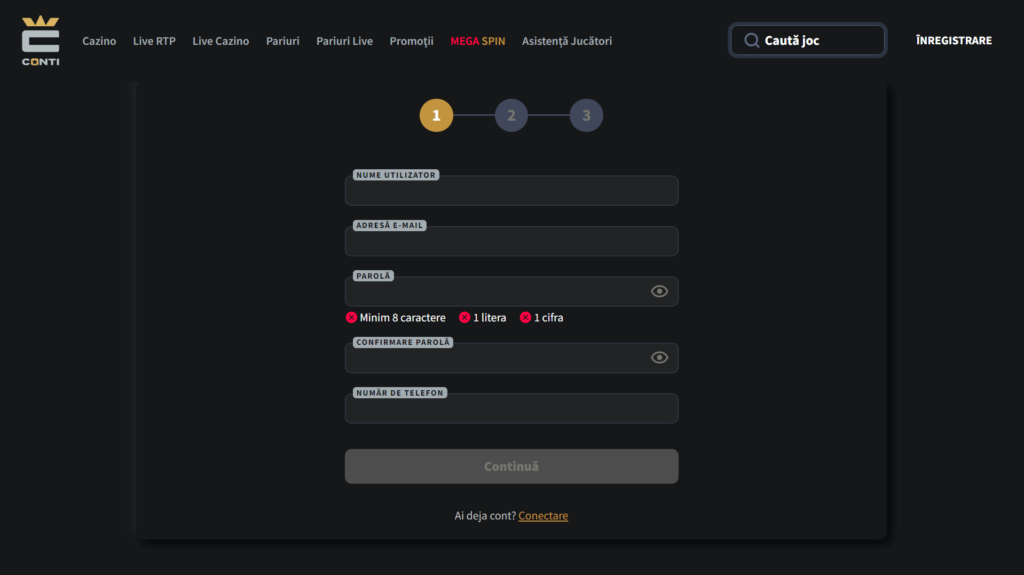Click step 1 circle indicator
The image size is (1024, 575).
[436, 115]
